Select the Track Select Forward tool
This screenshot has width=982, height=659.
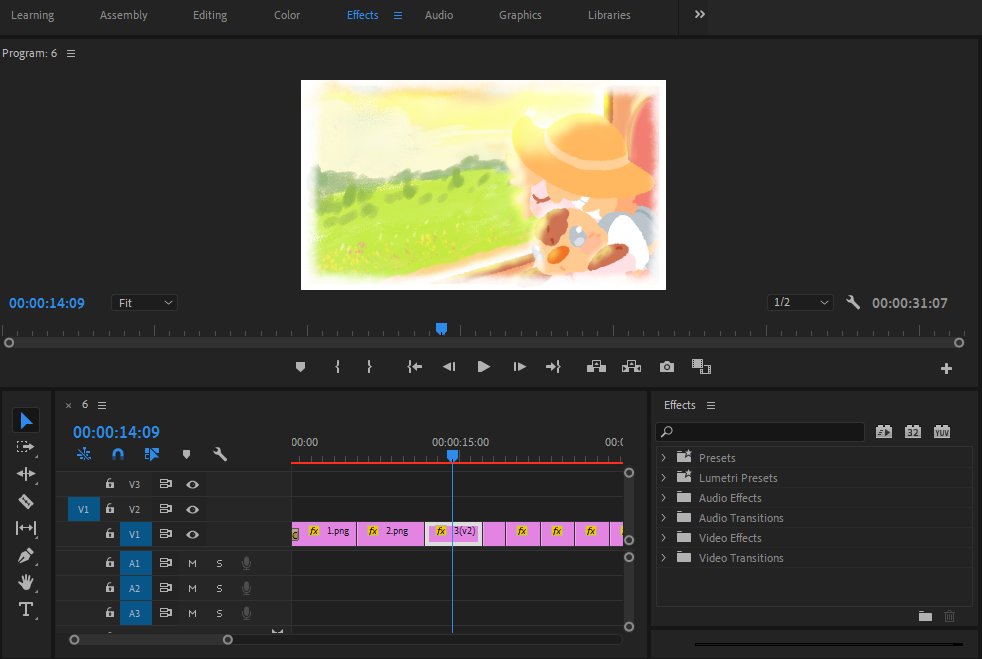tap(26, 447)
